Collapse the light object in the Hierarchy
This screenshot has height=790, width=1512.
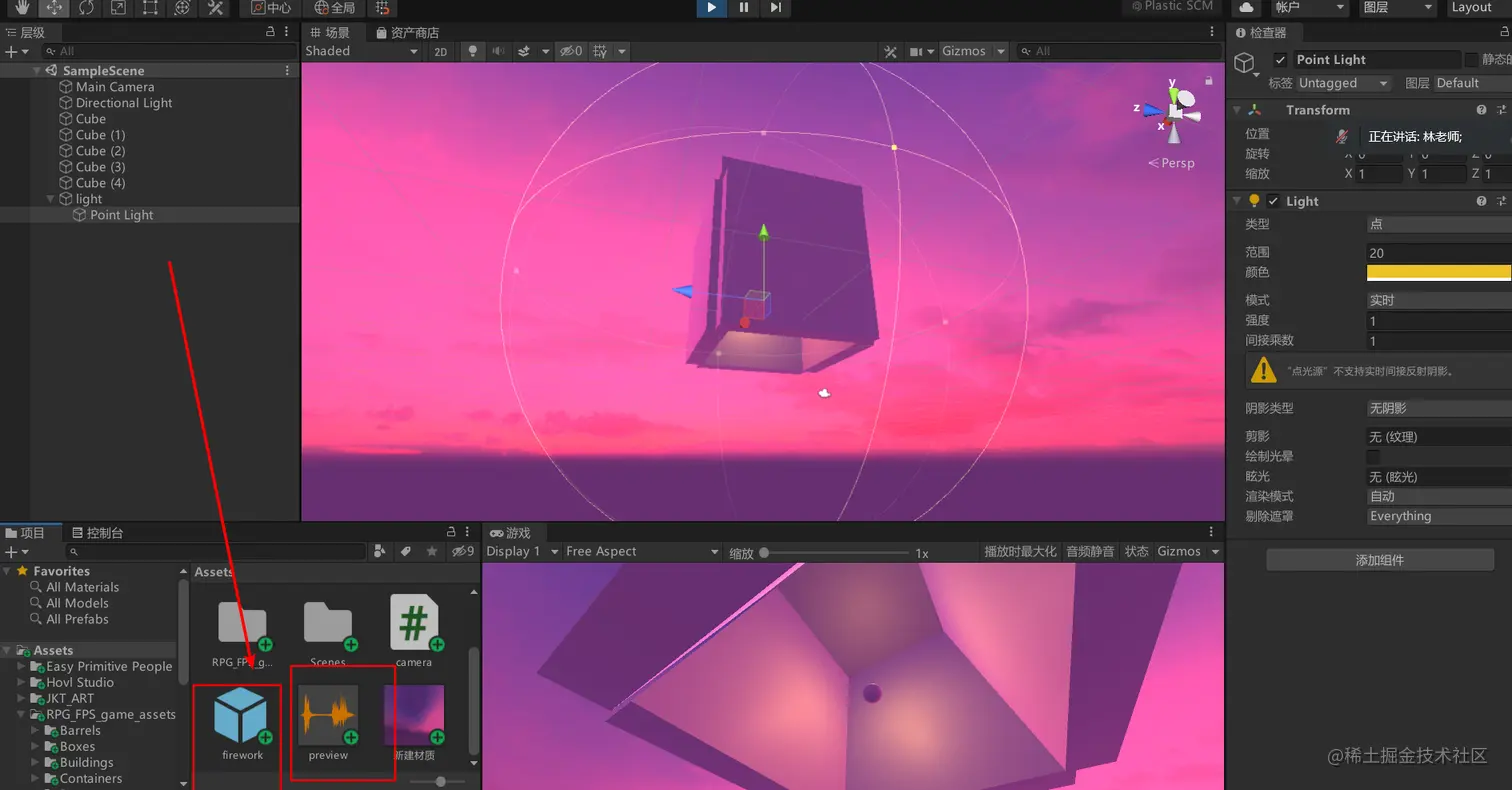pyautogui.click(x=52, y=199)
